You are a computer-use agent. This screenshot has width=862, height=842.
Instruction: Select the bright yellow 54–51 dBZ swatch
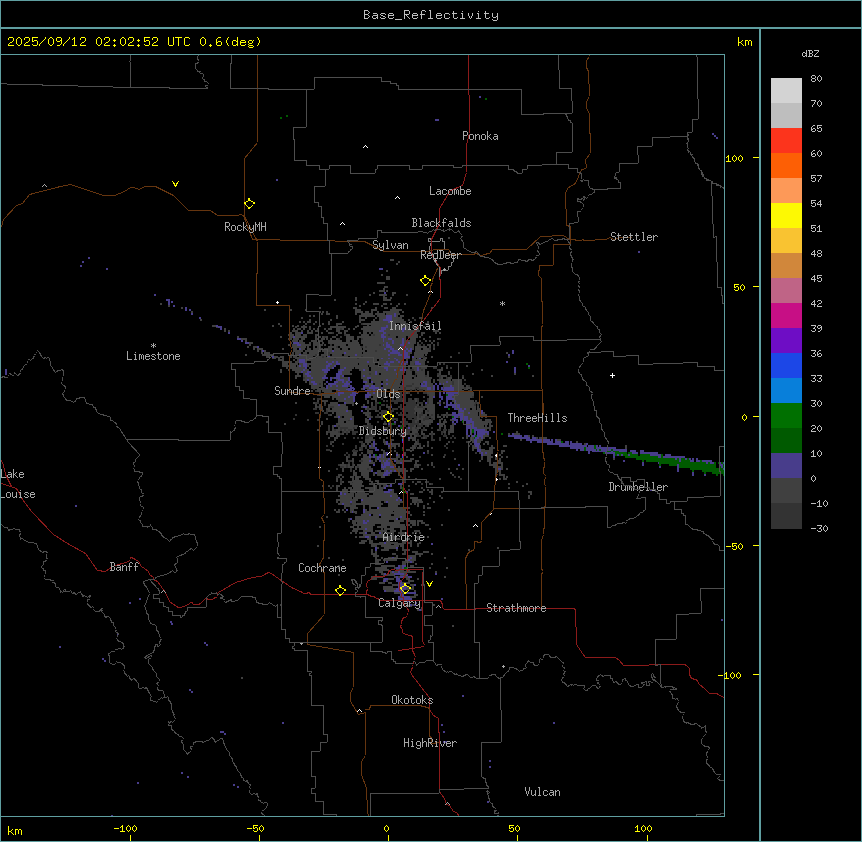(x=786, y=215)
